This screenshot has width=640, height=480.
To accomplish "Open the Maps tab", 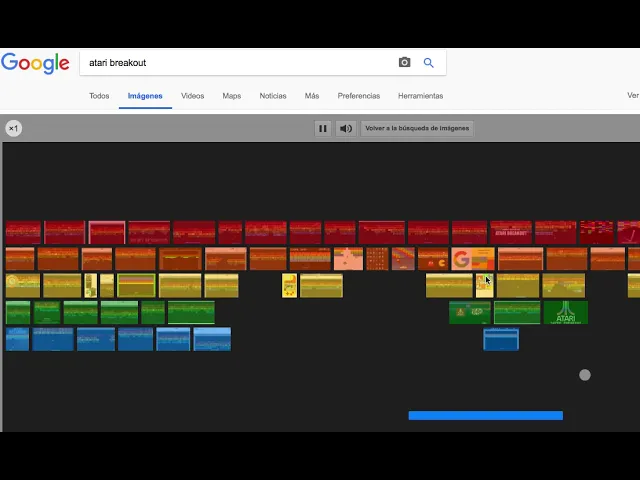I will (x=231, y=96).
